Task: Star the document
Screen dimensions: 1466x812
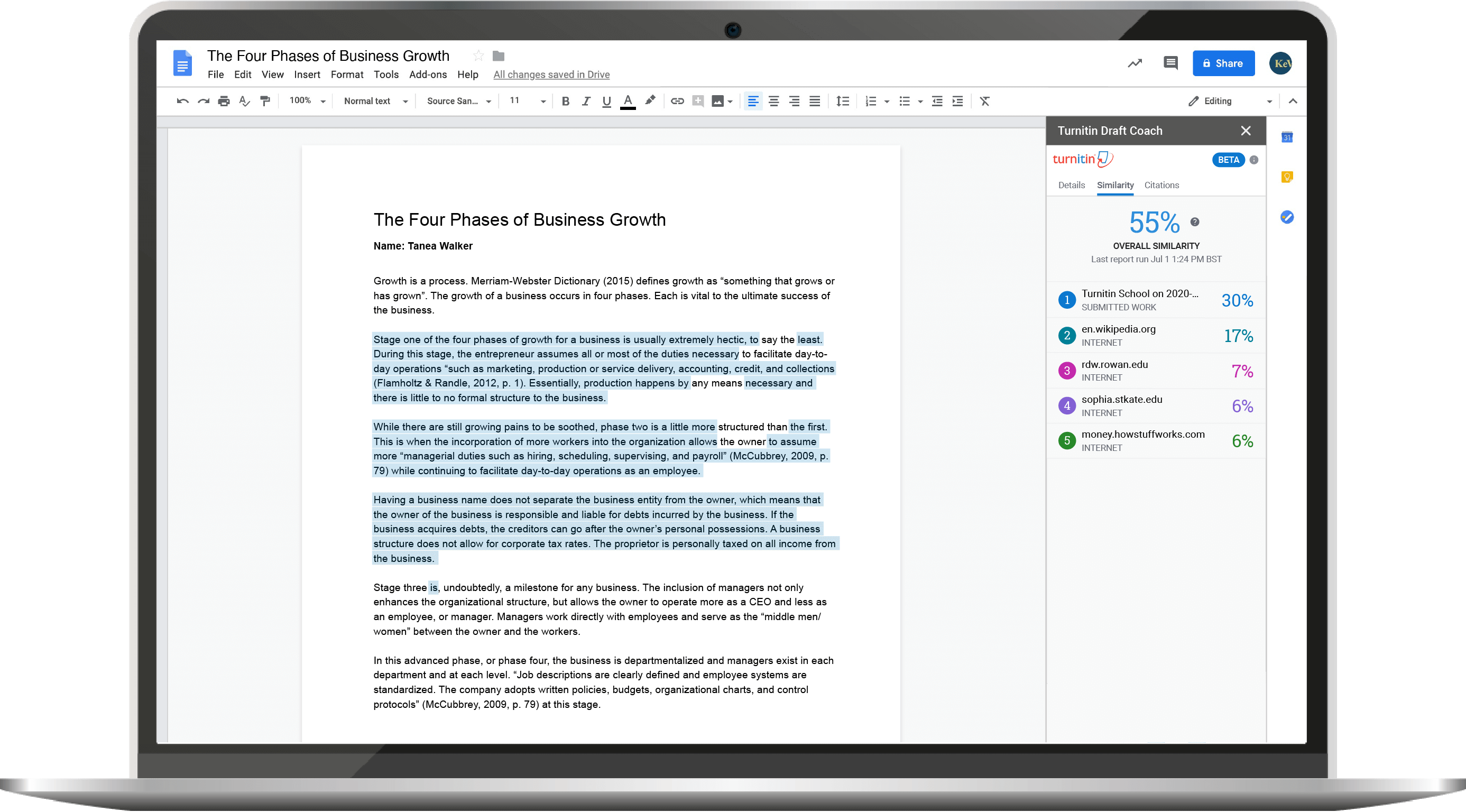Action: 478,56
